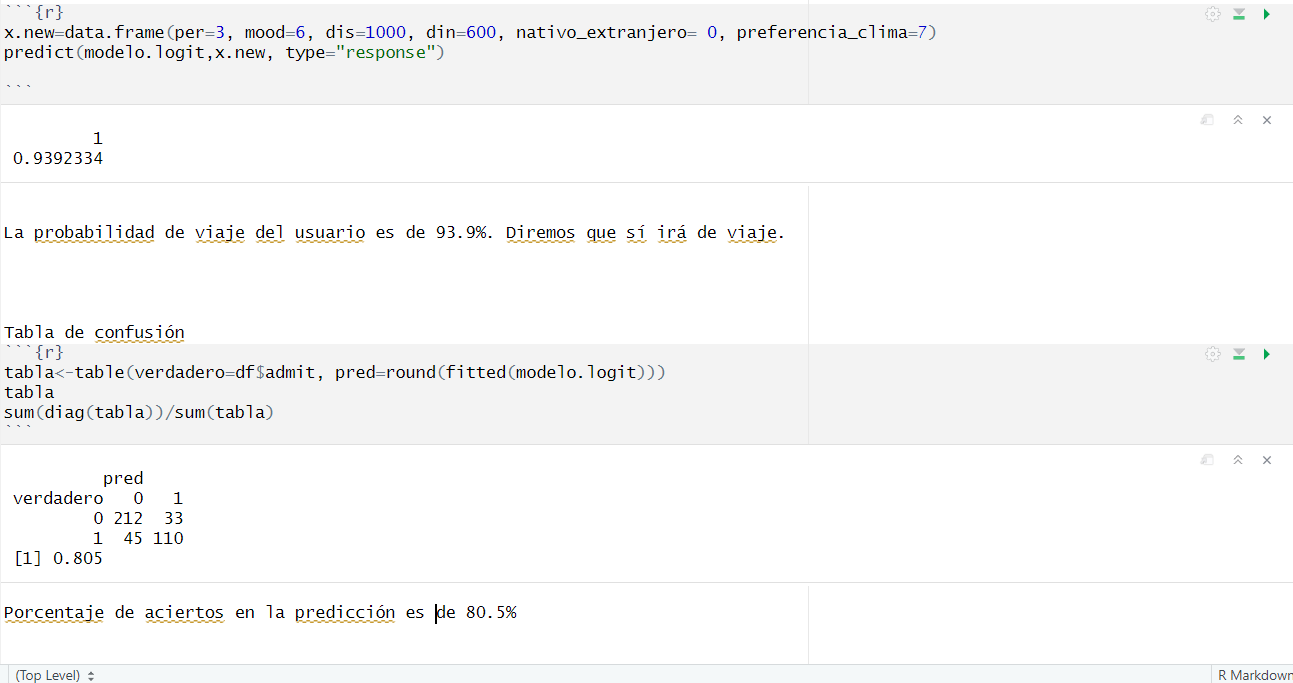Click the sum(diag(tabla))/sum(tabla) line
The image size is (1293, 683).
[139, 412]
